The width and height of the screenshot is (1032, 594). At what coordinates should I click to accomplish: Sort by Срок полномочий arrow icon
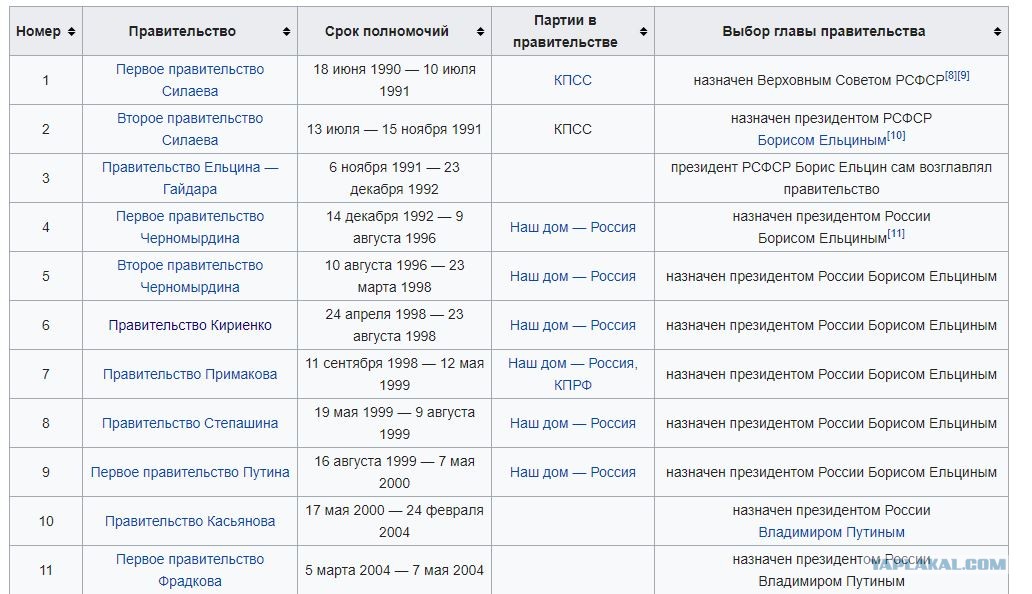point(480,32)
